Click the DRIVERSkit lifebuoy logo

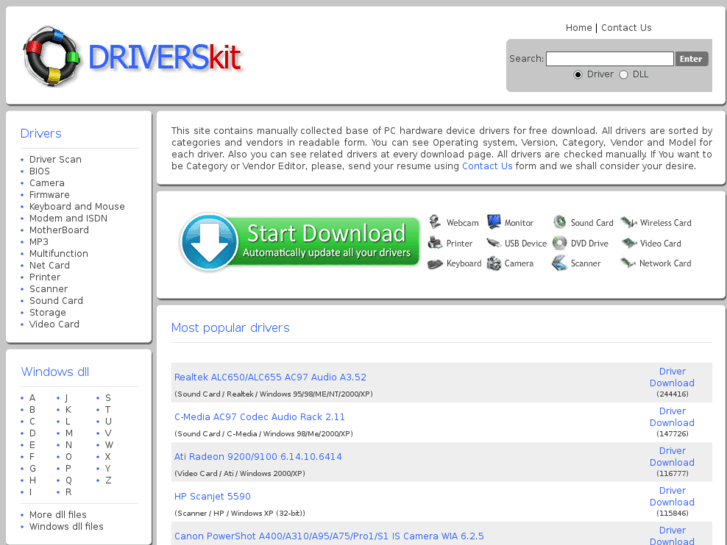click(x=51, y=56)
